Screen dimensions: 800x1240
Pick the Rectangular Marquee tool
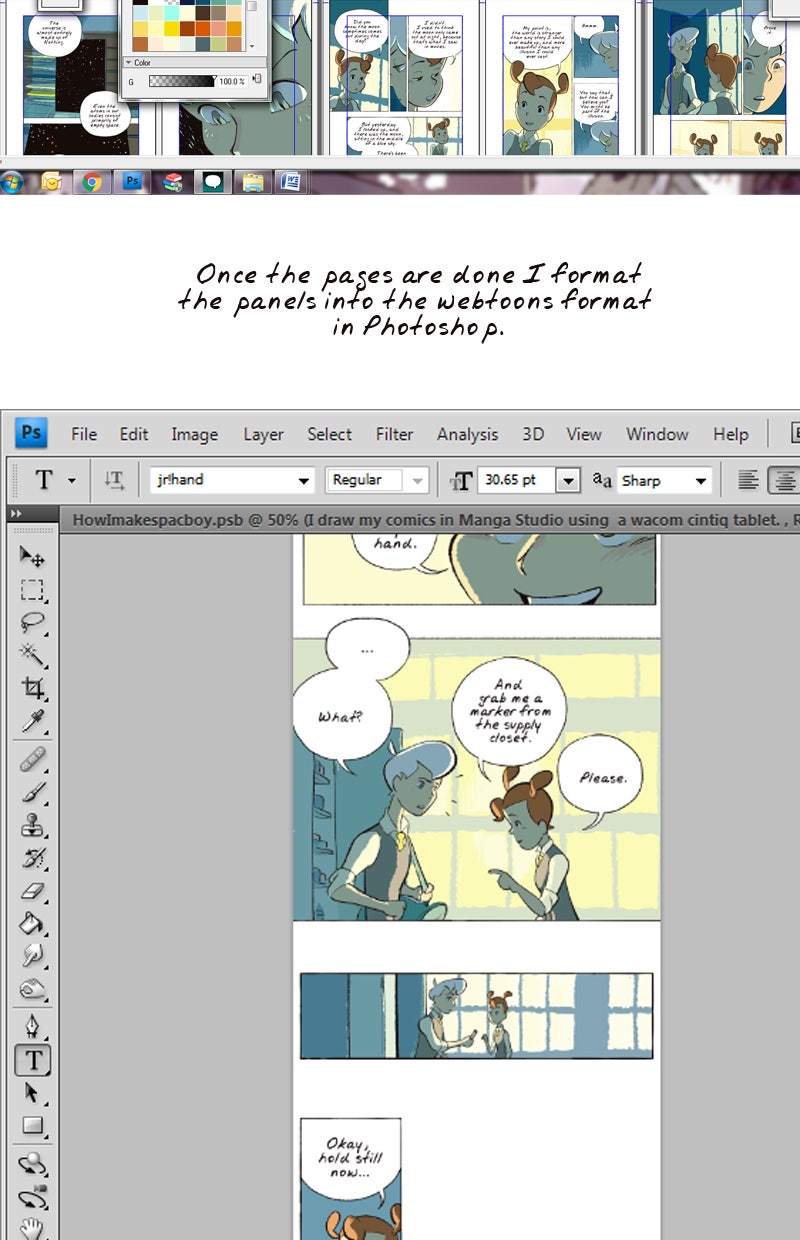tap(33, 589)
